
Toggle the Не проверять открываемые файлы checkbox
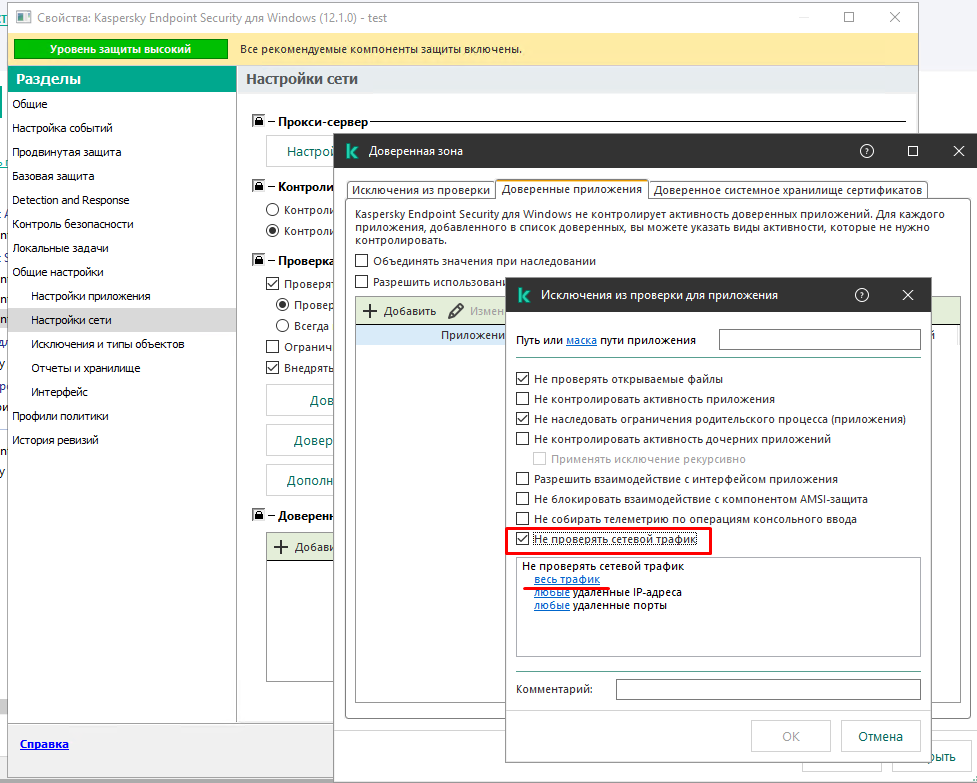(522, 379)
